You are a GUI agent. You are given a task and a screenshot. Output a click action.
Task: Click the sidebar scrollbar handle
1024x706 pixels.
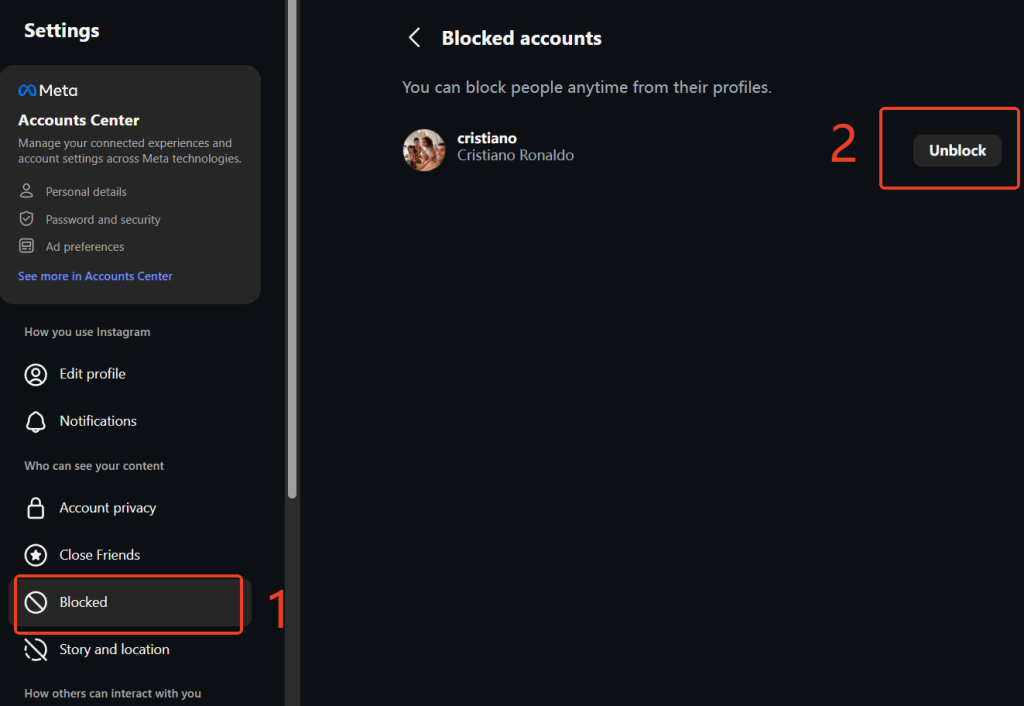point(292,250)
